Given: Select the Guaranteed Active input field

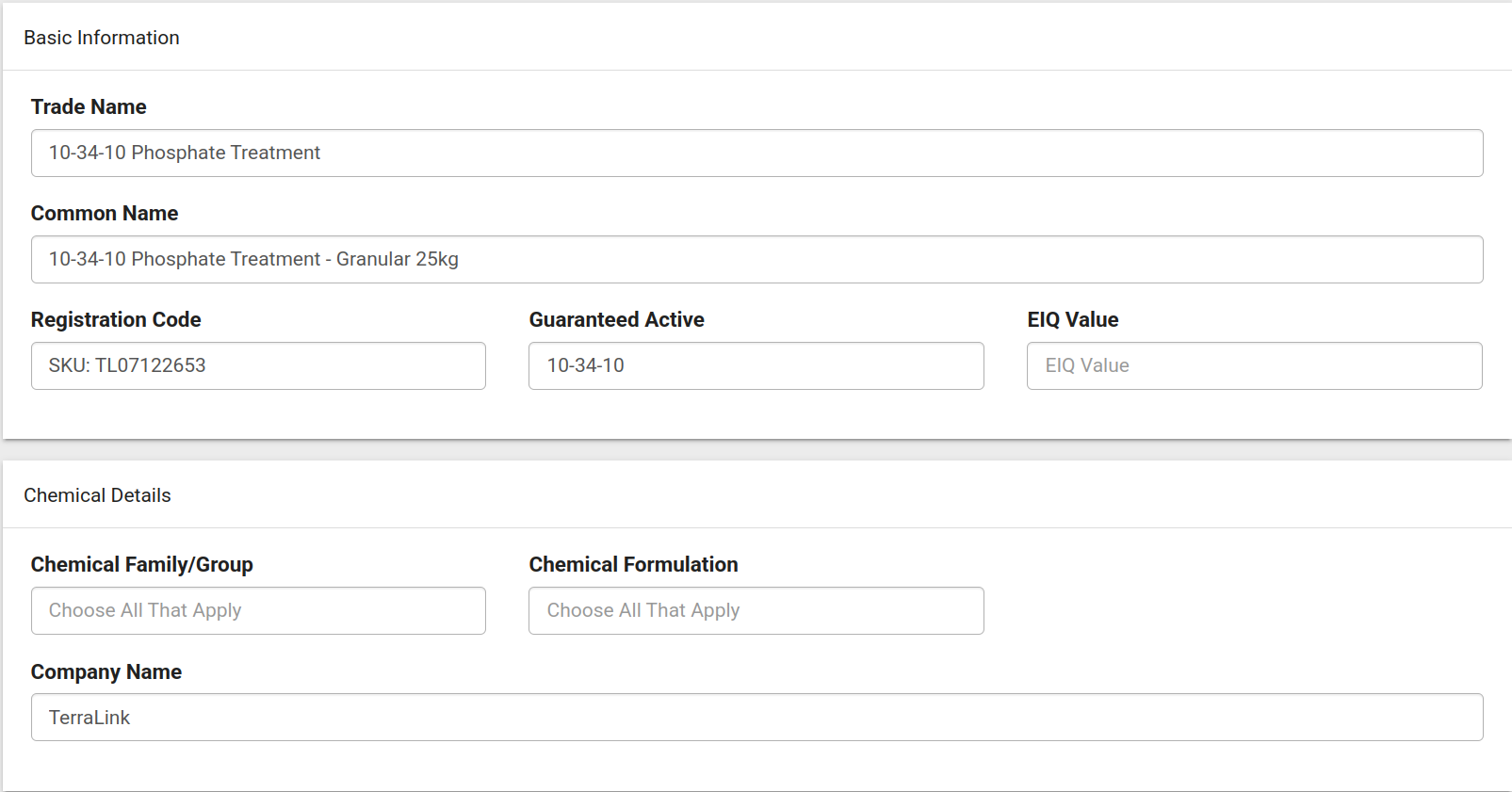Looking at the screenshot, I should (x=756, y=365).
